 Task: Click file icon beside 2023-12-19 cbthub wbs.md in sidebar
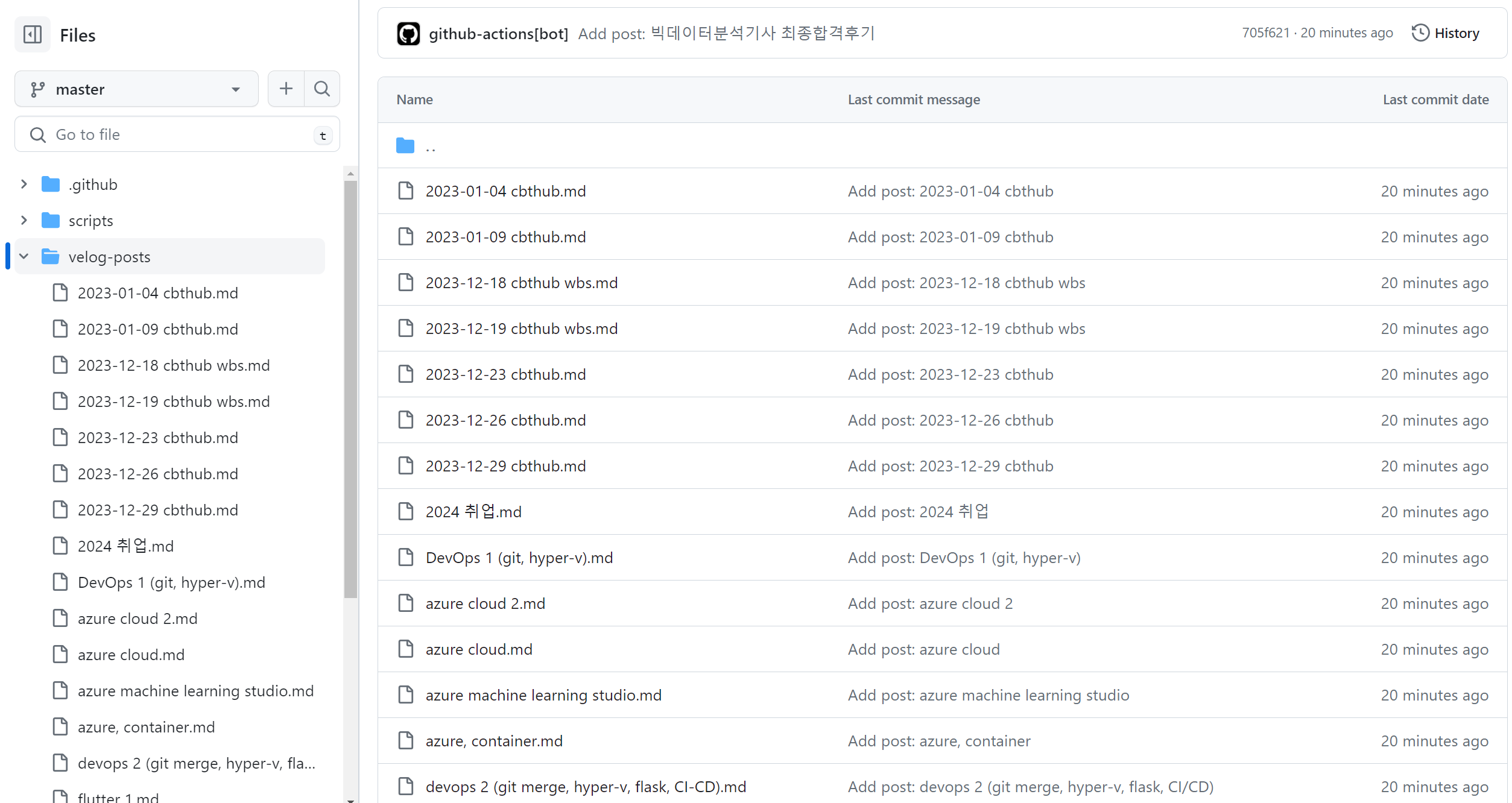pos(60,401)
